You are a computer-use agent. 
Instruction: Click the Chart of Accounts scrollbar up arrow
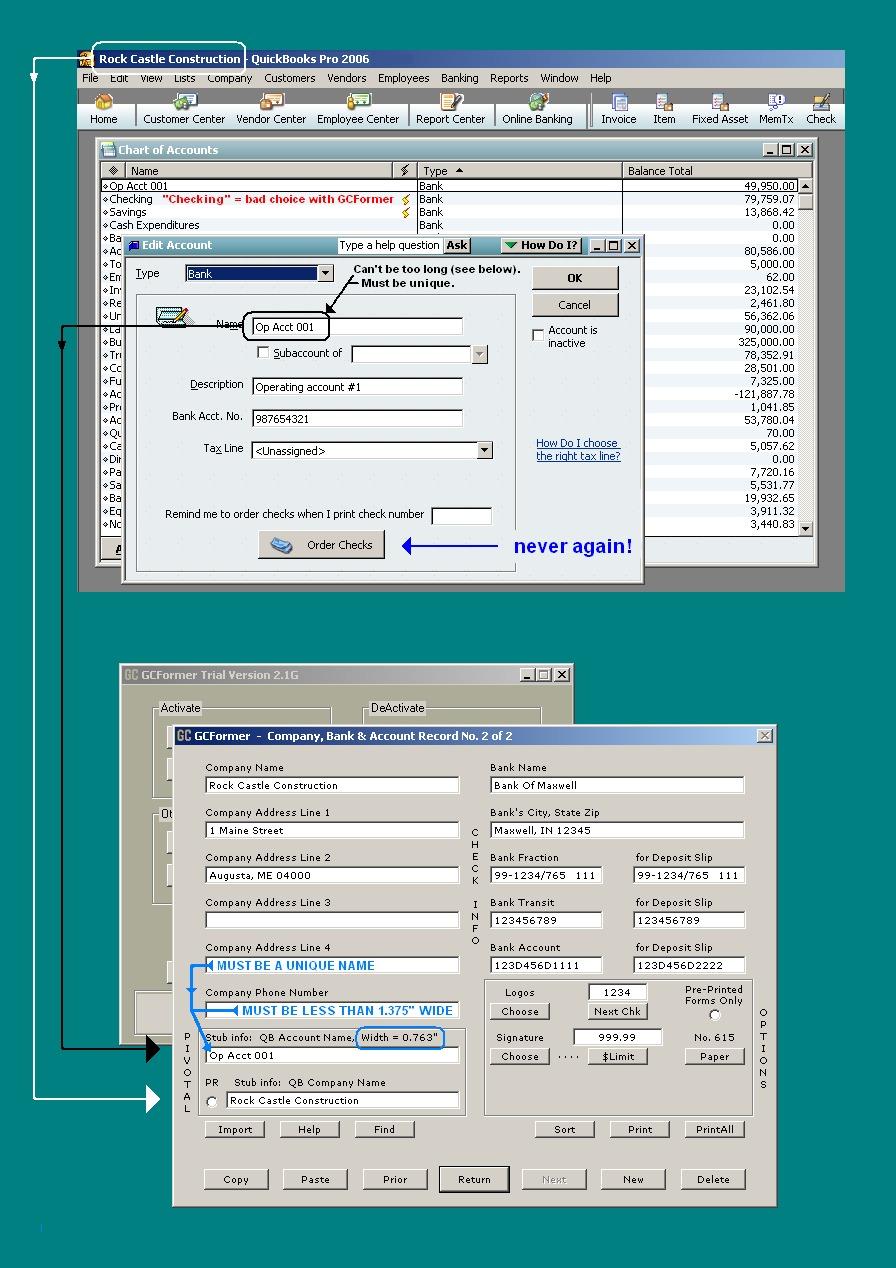pos(806,186)
